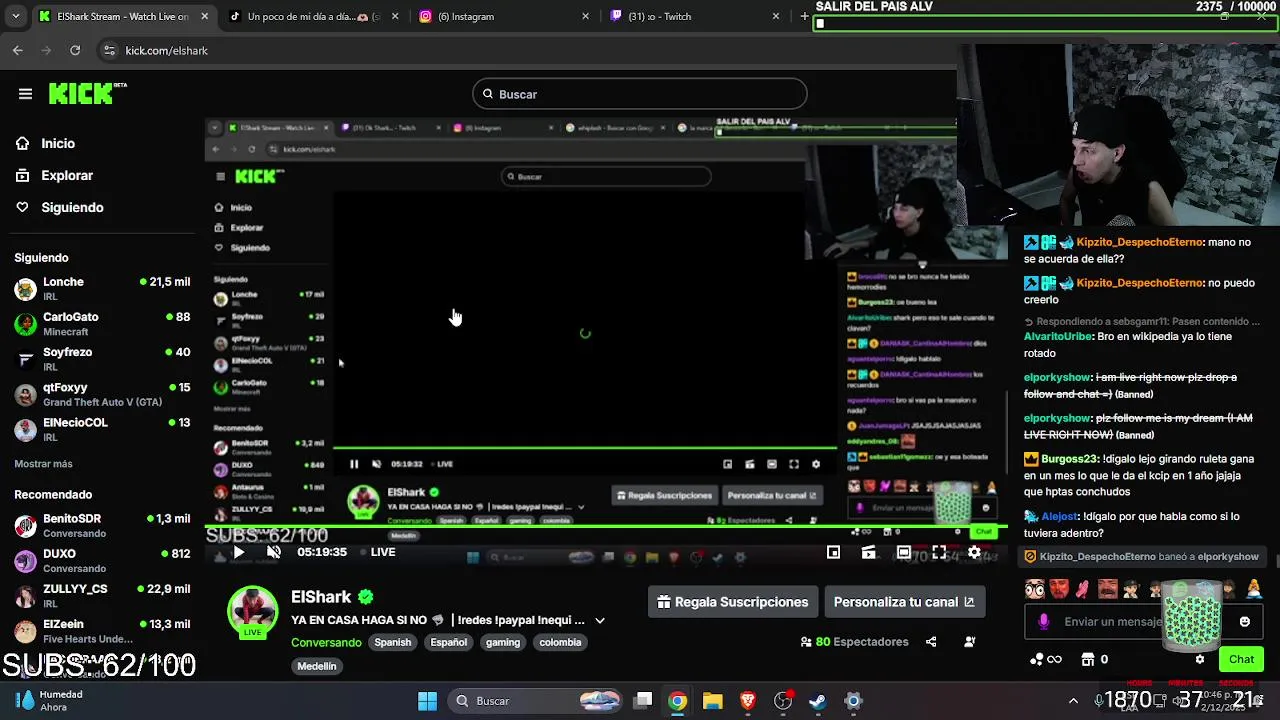Open the Windows Start menu
This screenshot has height=720, width=1280.
(x=427, y=701)
